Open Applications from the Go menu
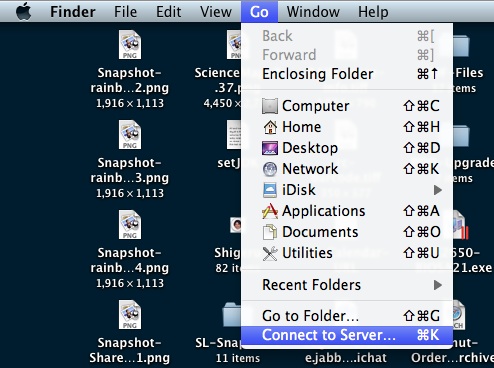The image size is (494, 368). (x=347, y=211)
